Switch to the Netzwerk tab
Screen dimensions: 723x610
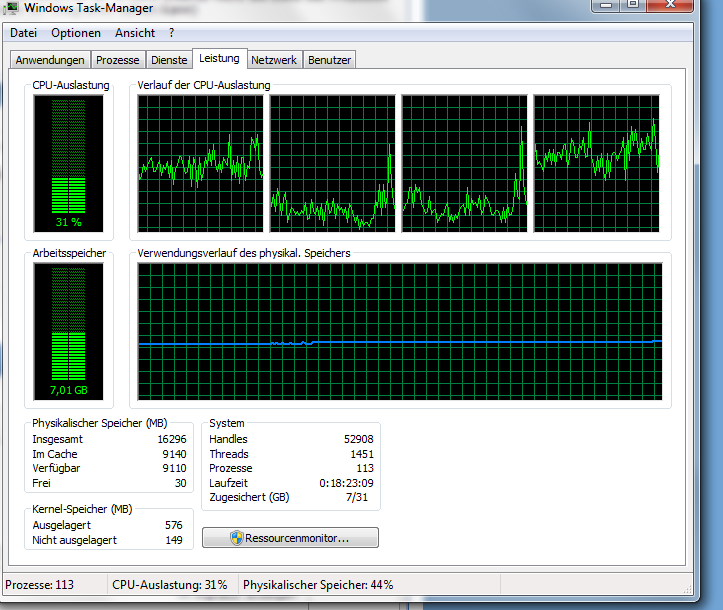(274, 60)
